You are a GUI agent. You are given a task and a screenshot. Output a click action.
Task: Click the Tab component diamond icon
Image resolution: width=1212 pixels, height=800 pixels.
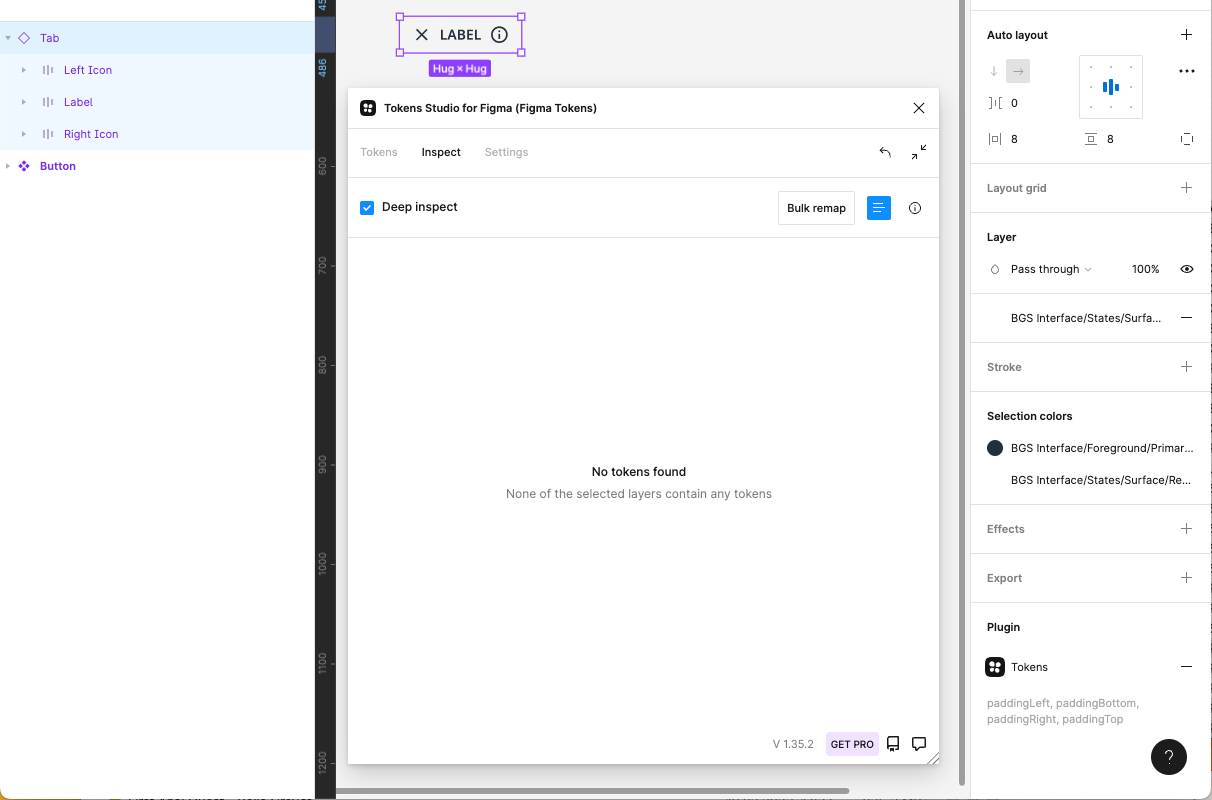click(x=24, y=38)
